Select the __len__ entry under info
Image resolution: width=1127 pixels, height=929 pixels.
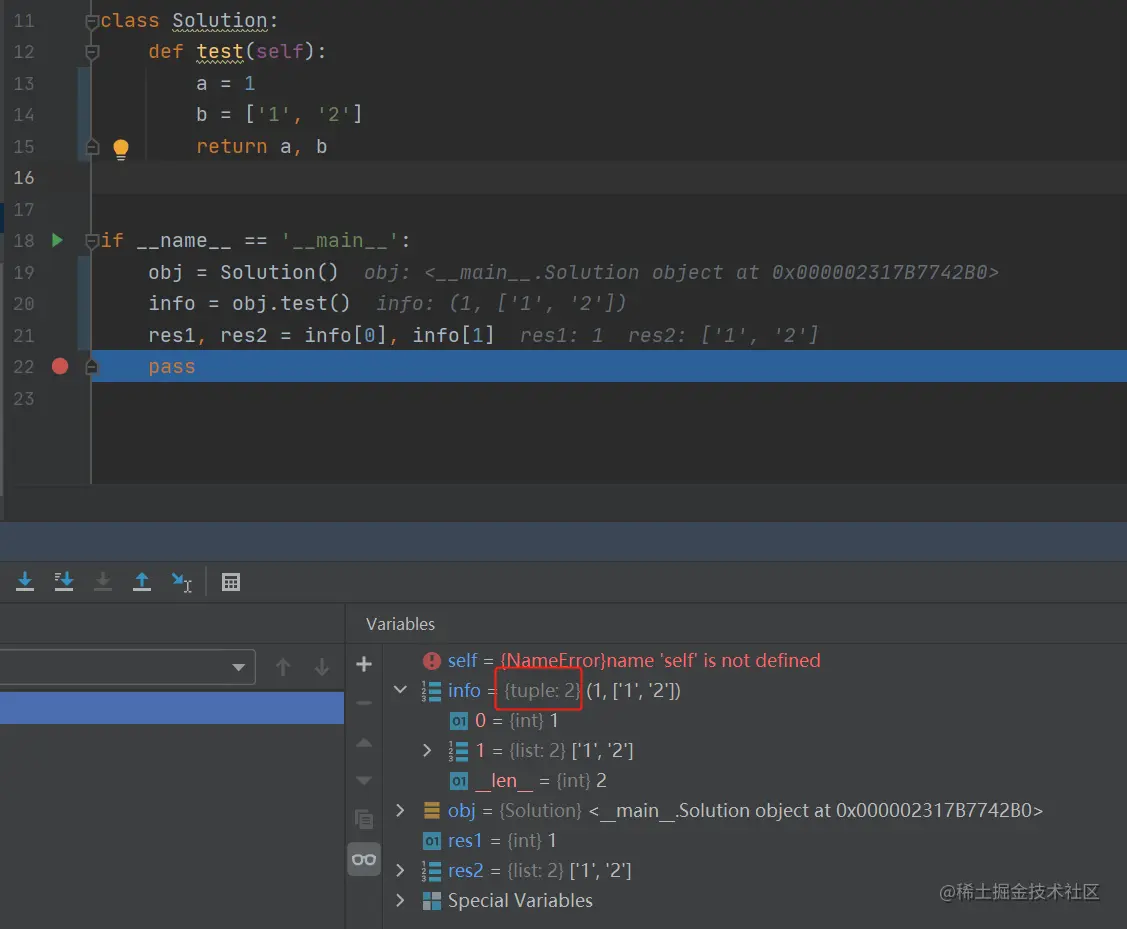[x=755, y=780]
